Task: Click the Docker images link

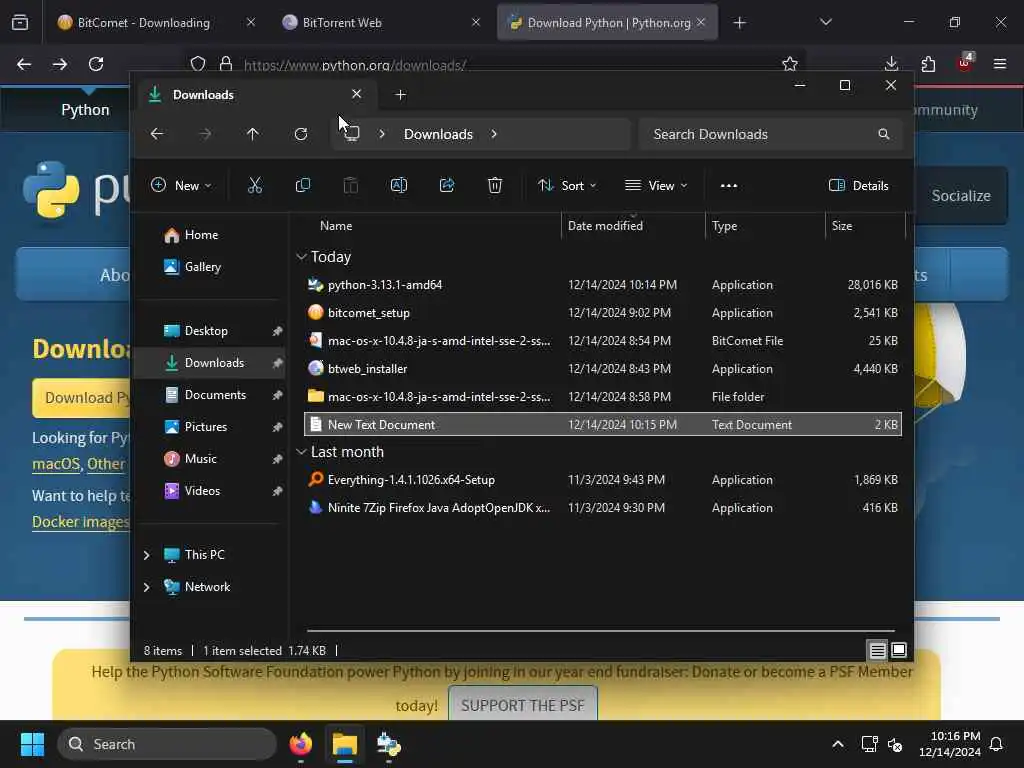Action: coord(80,522)
